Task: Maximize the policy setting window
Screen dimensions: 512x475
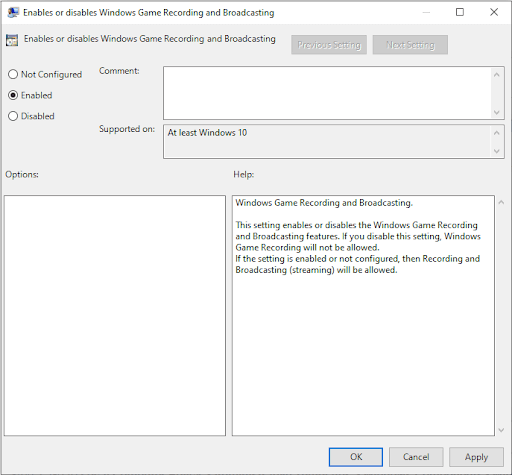Action: (460, 12)
